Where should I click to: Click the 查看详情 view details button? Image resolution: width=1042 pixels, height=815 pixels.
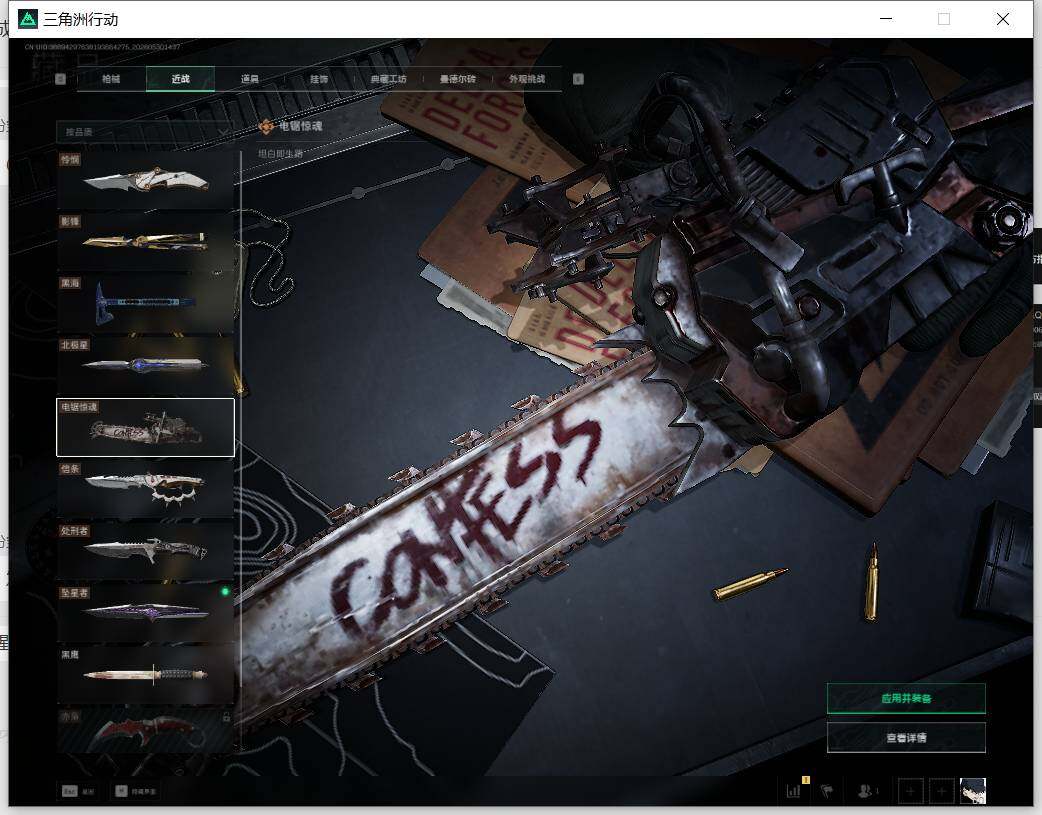point(906,737)
